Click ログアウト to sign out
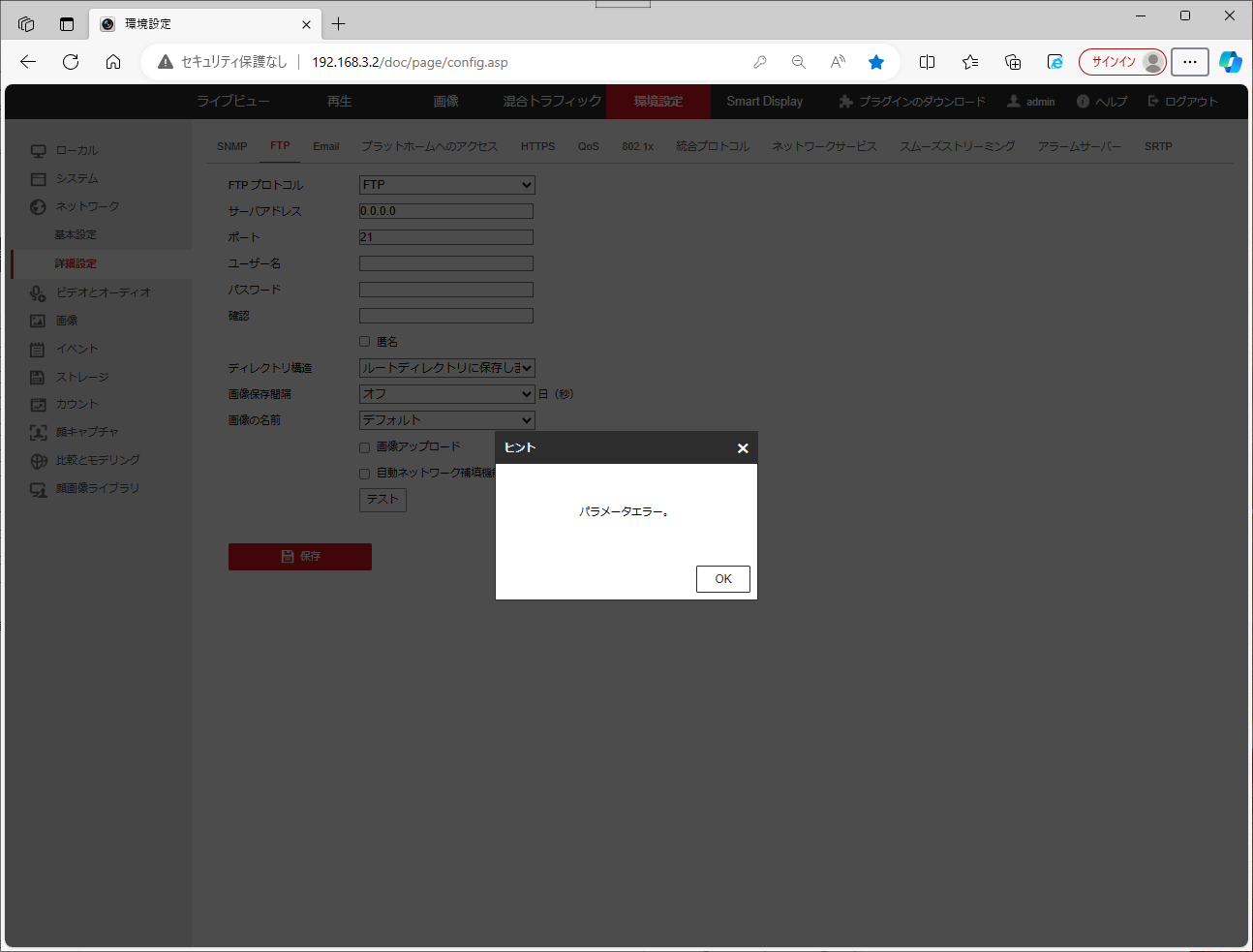 (1182, 102)
